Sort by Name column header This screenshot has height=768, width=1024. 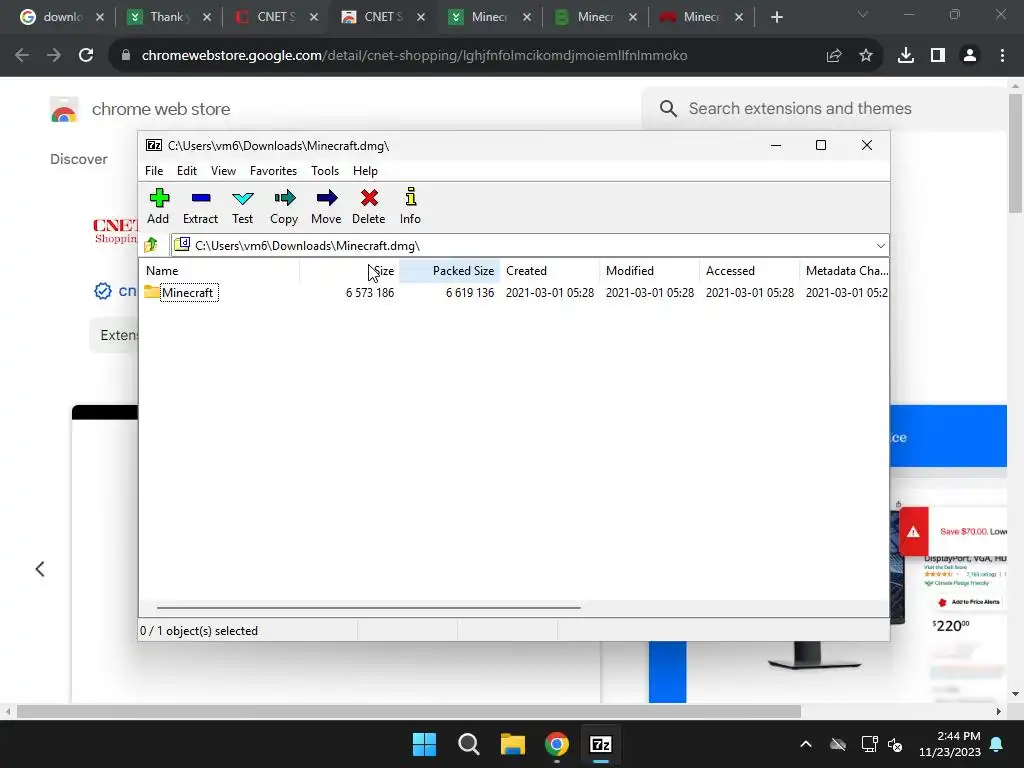click(219, 270)
